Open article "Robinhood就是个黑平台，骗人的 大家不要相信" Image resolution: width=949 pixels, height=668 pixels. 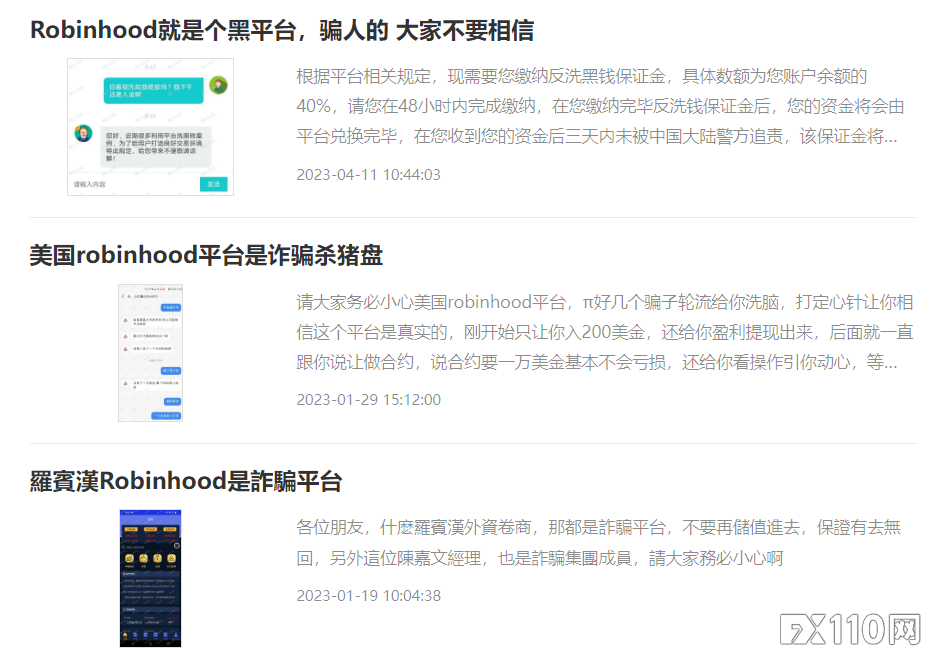282,30
